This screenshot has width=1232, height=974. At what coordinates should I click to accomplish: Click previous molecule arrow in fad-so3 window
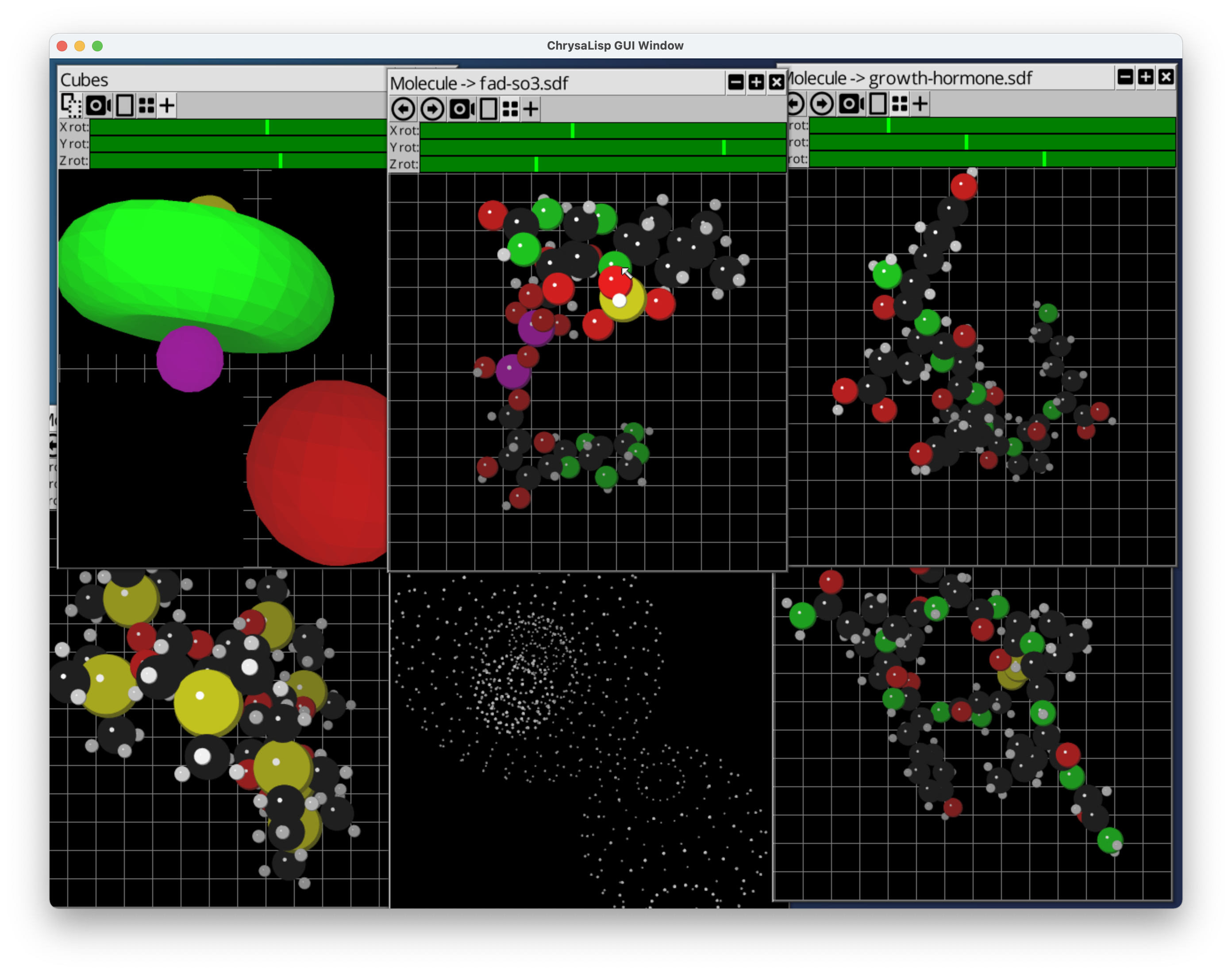[403, 108]
